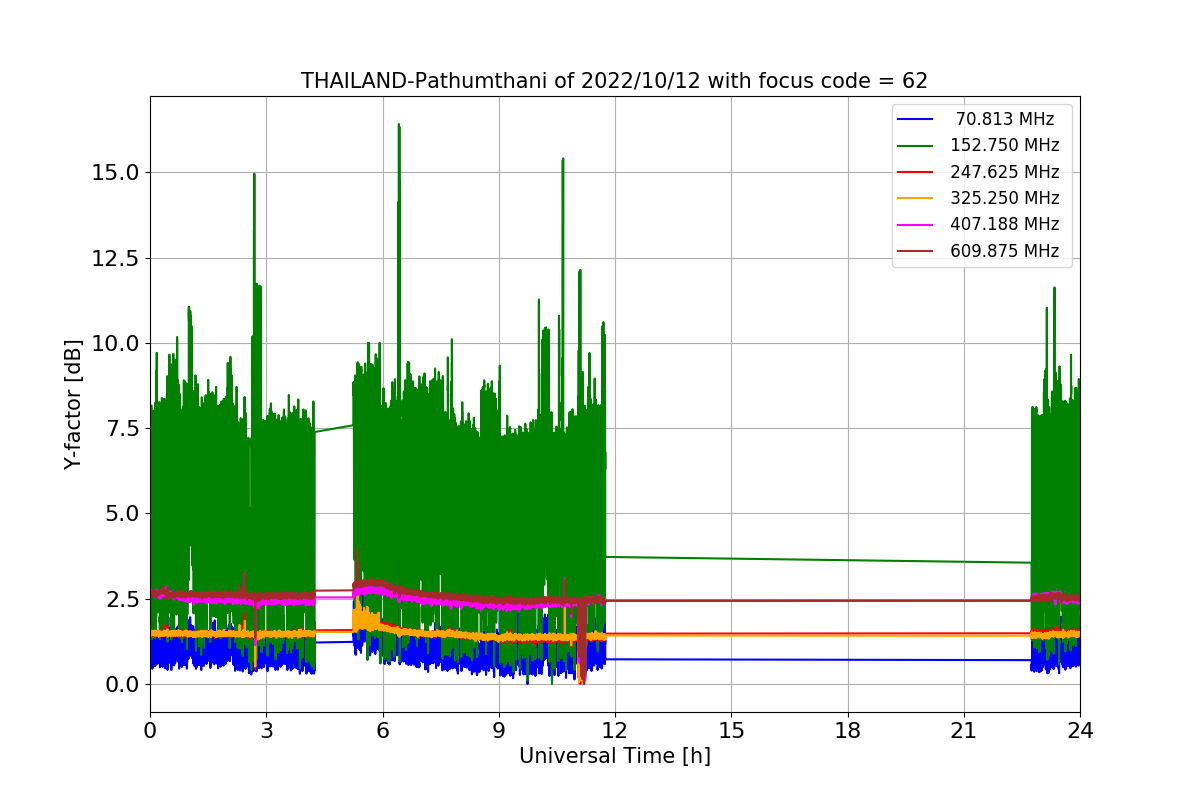Click the Universal Time [h] axis label
The width and height of the screenshot is (1200, 800).
coord(614,757)
